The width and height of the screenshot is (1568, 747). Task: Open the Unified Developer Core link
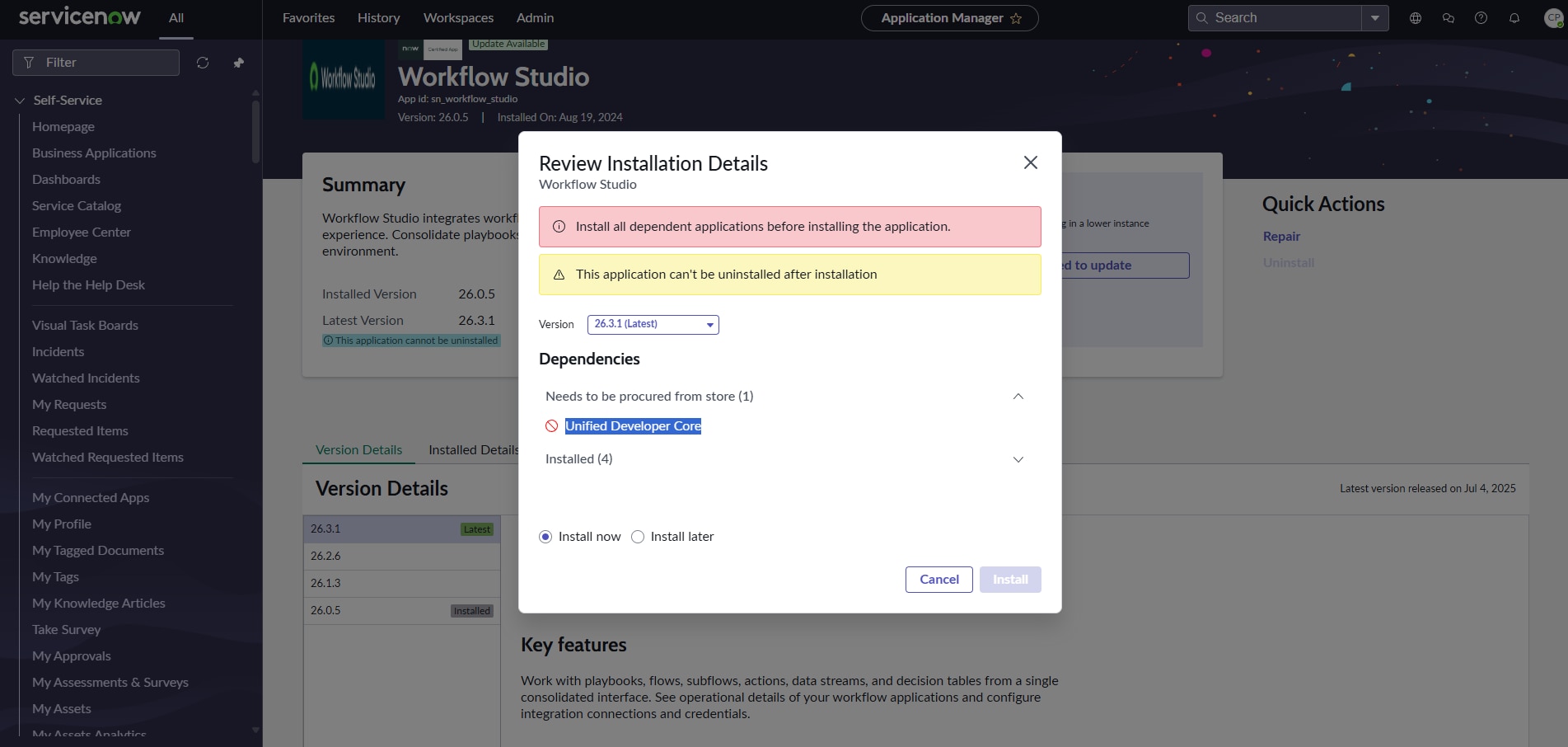point(633,426)
